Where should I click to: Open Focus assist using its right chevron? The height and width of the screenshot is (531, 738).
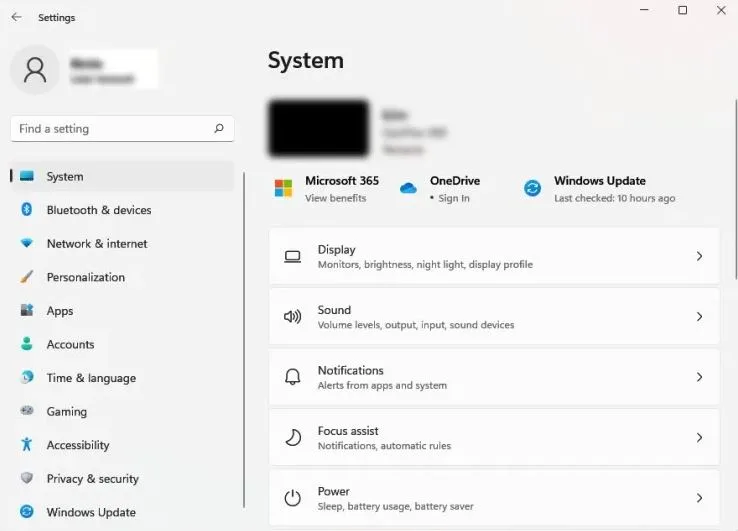[x=699, y=437]
